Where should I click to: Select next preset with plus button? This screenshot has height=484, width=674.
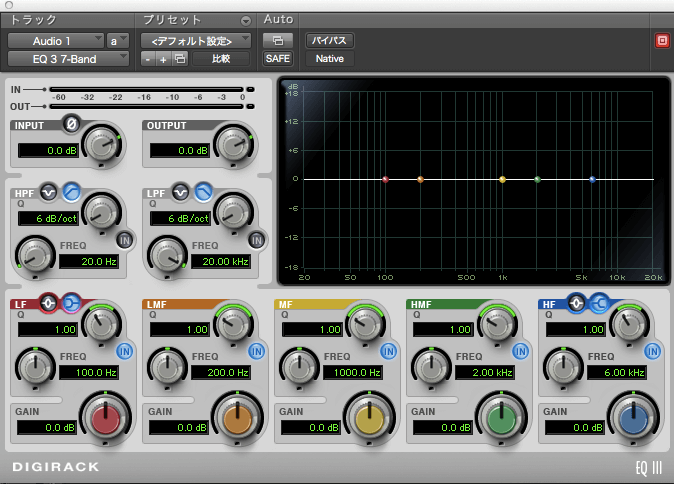[163, 59]
